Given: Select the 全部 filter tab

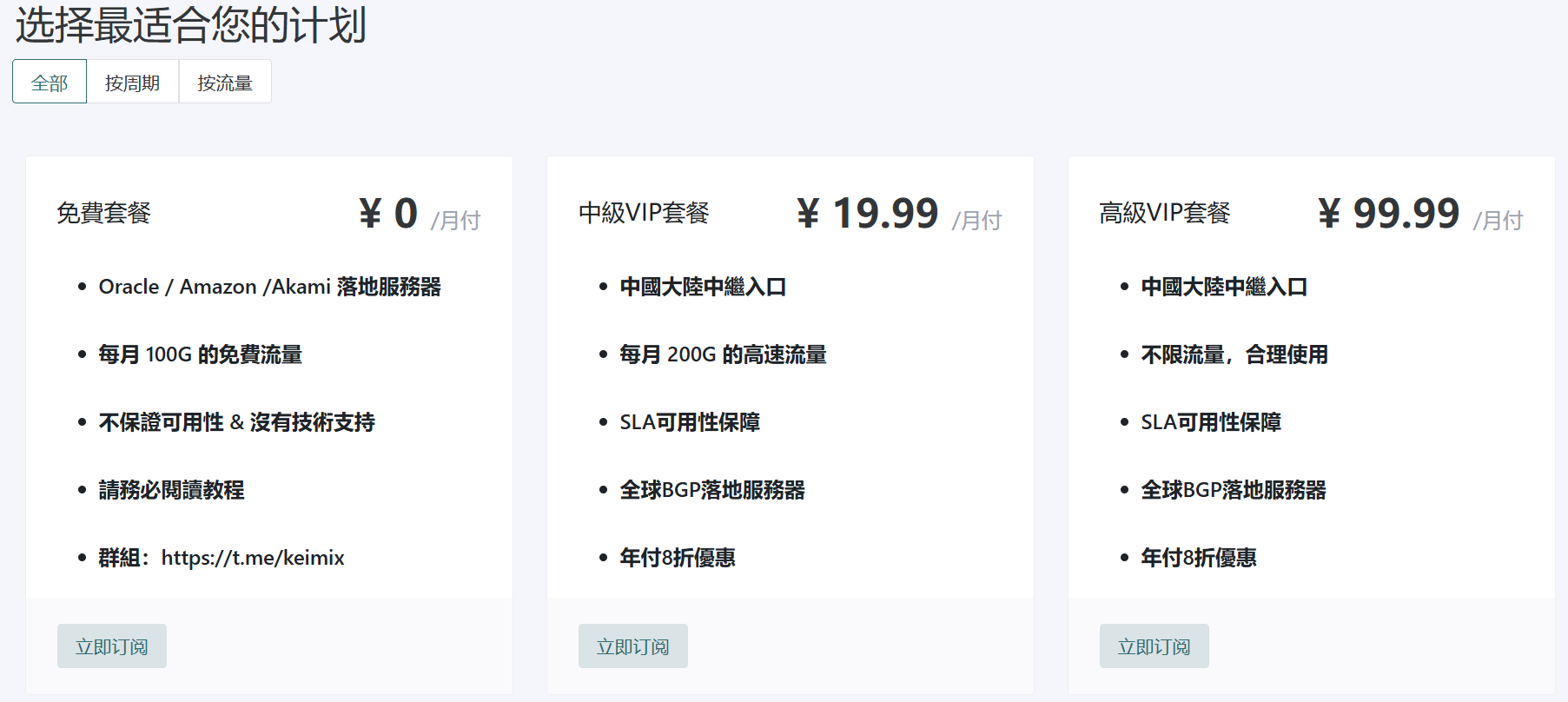Looking at the screenshot, I should (50, 82).
